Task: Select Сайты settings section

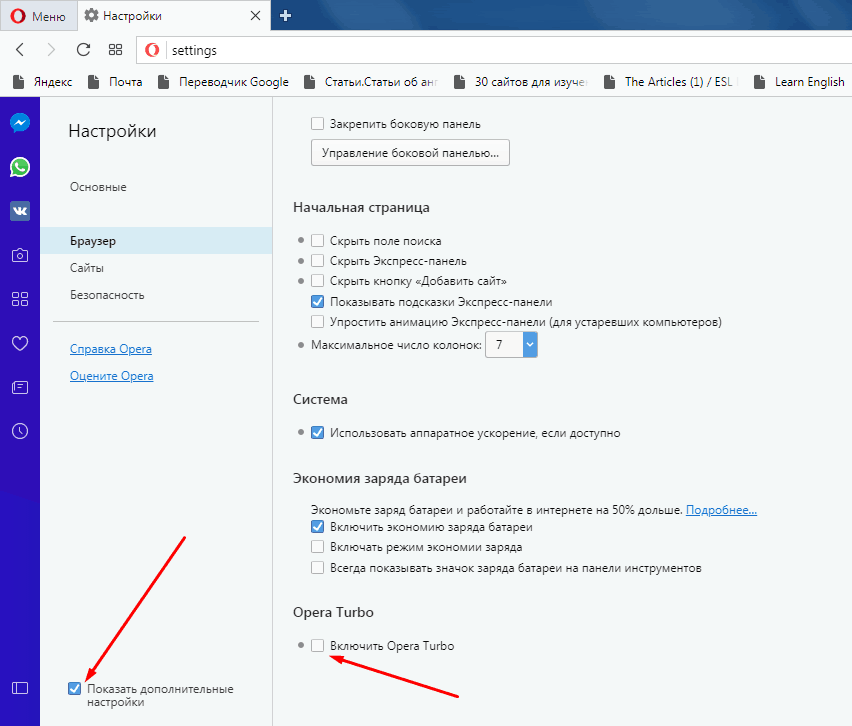Action: [x=87, y=268]
